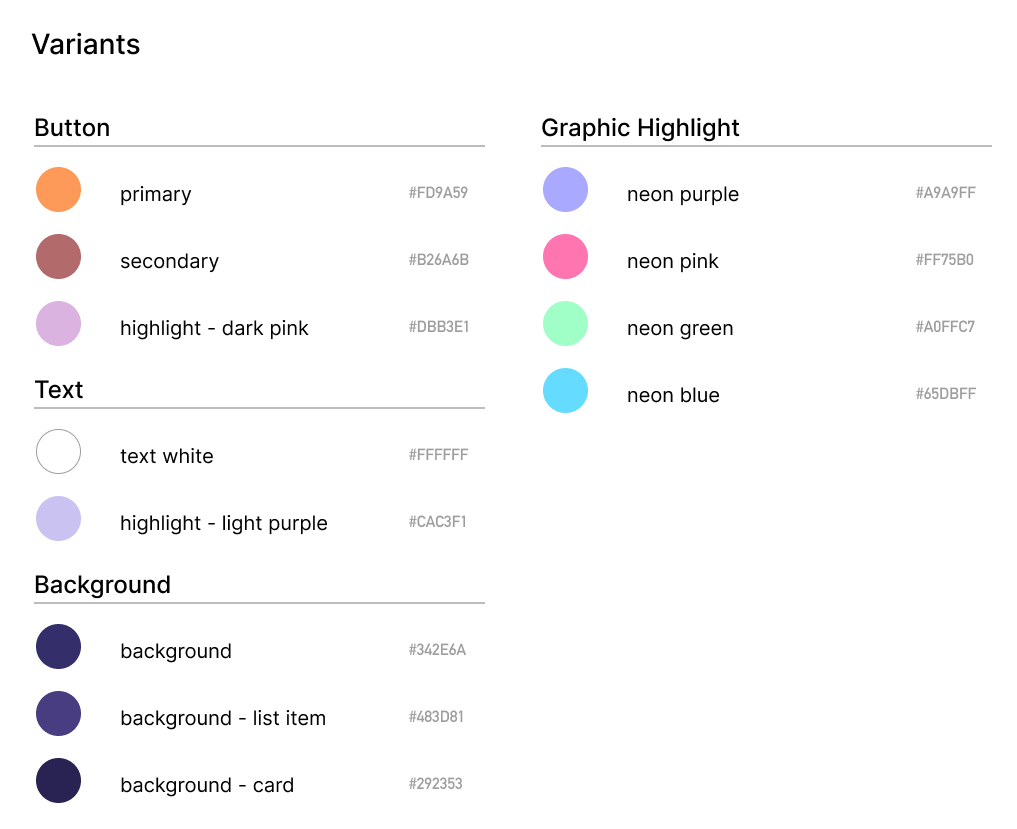This screenshot has width=1017, height=829.
Task: Choose the background color swatch
Action: pos(58,647)
